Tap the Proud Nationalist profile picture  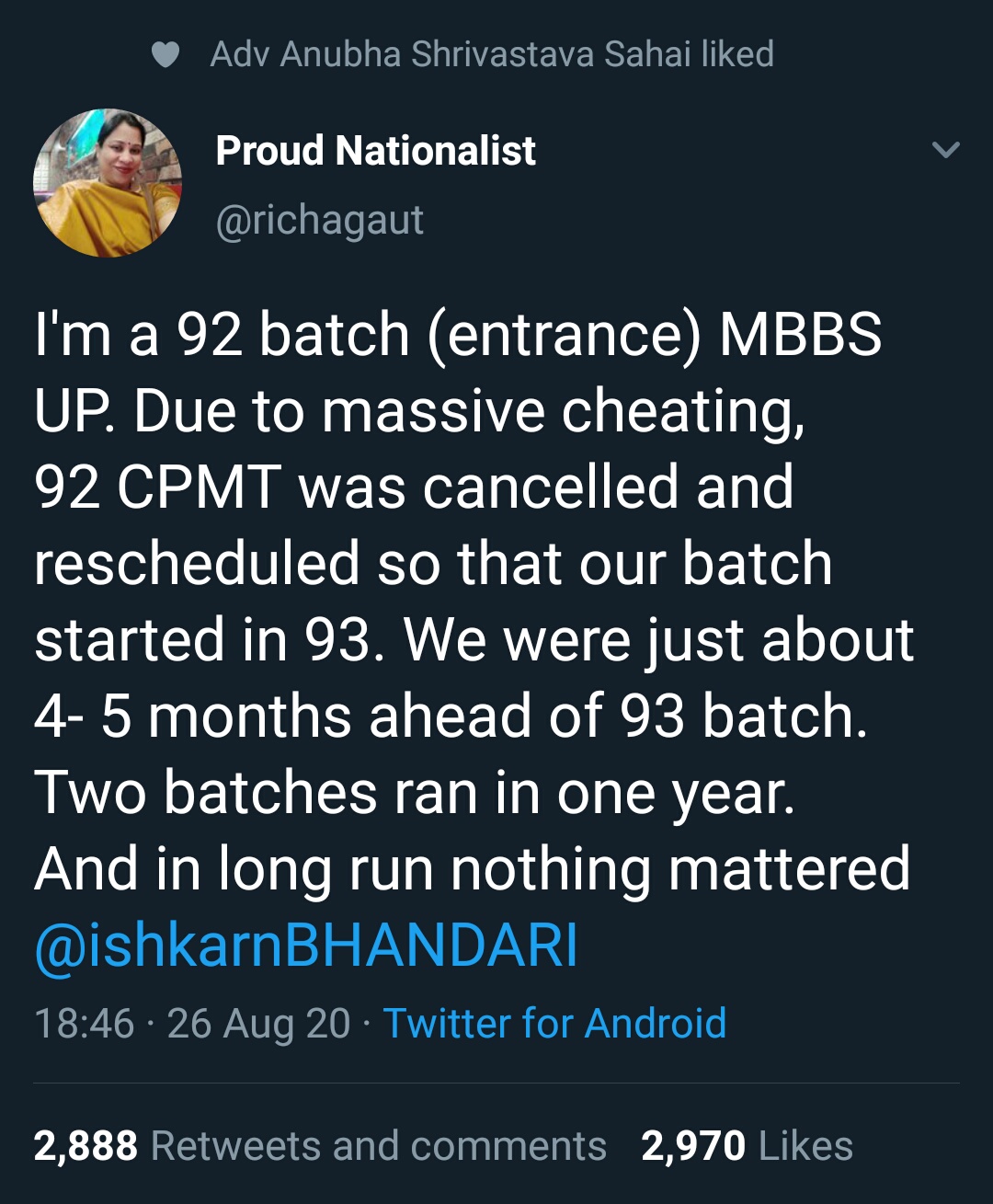(x=108, y=183)
